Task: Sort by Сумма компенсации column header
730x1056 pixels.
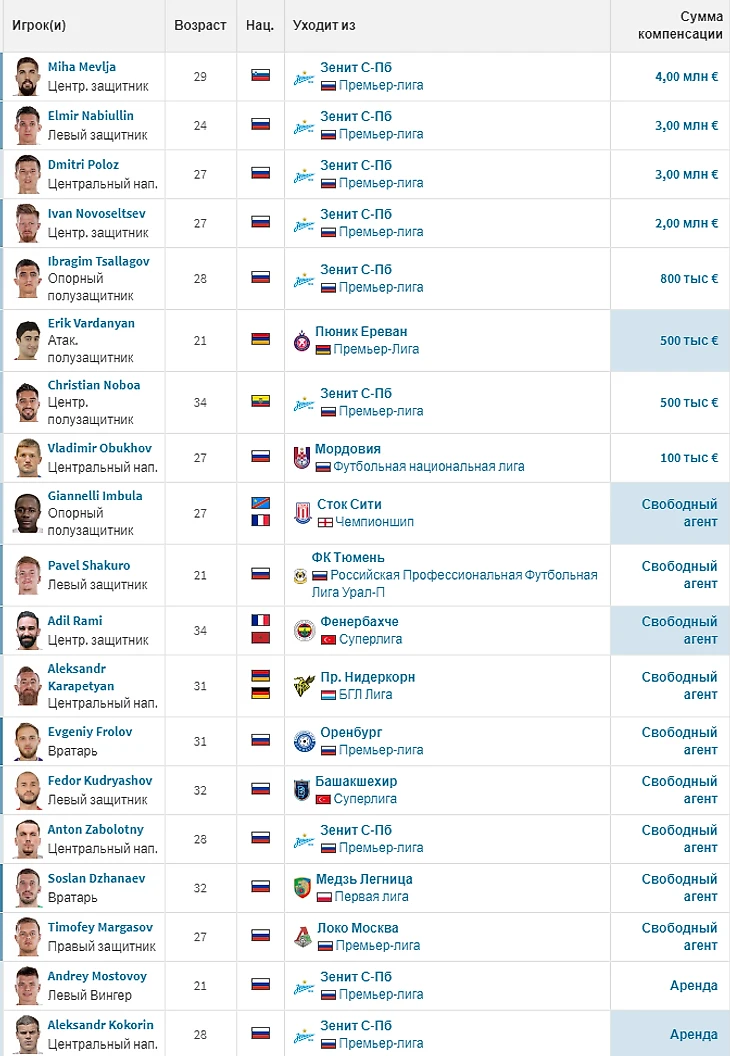Action: (680, 25)
